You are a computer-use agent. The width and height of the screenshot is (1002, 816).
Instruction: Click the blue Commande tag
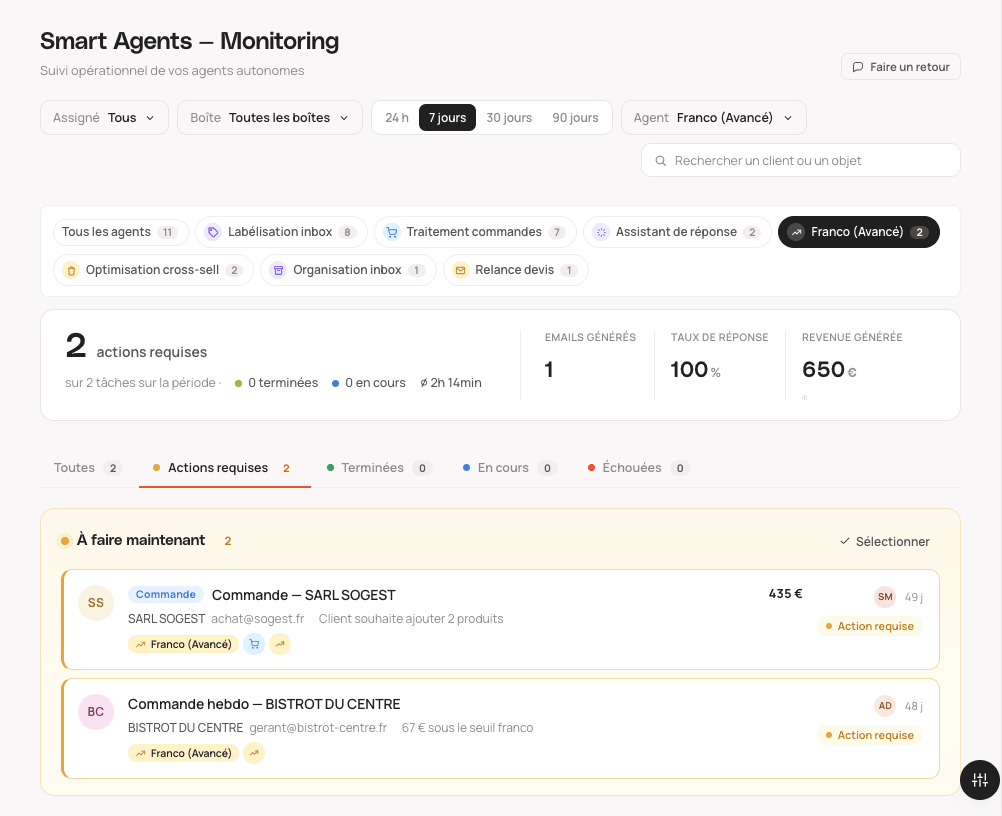tap(166, 594)
